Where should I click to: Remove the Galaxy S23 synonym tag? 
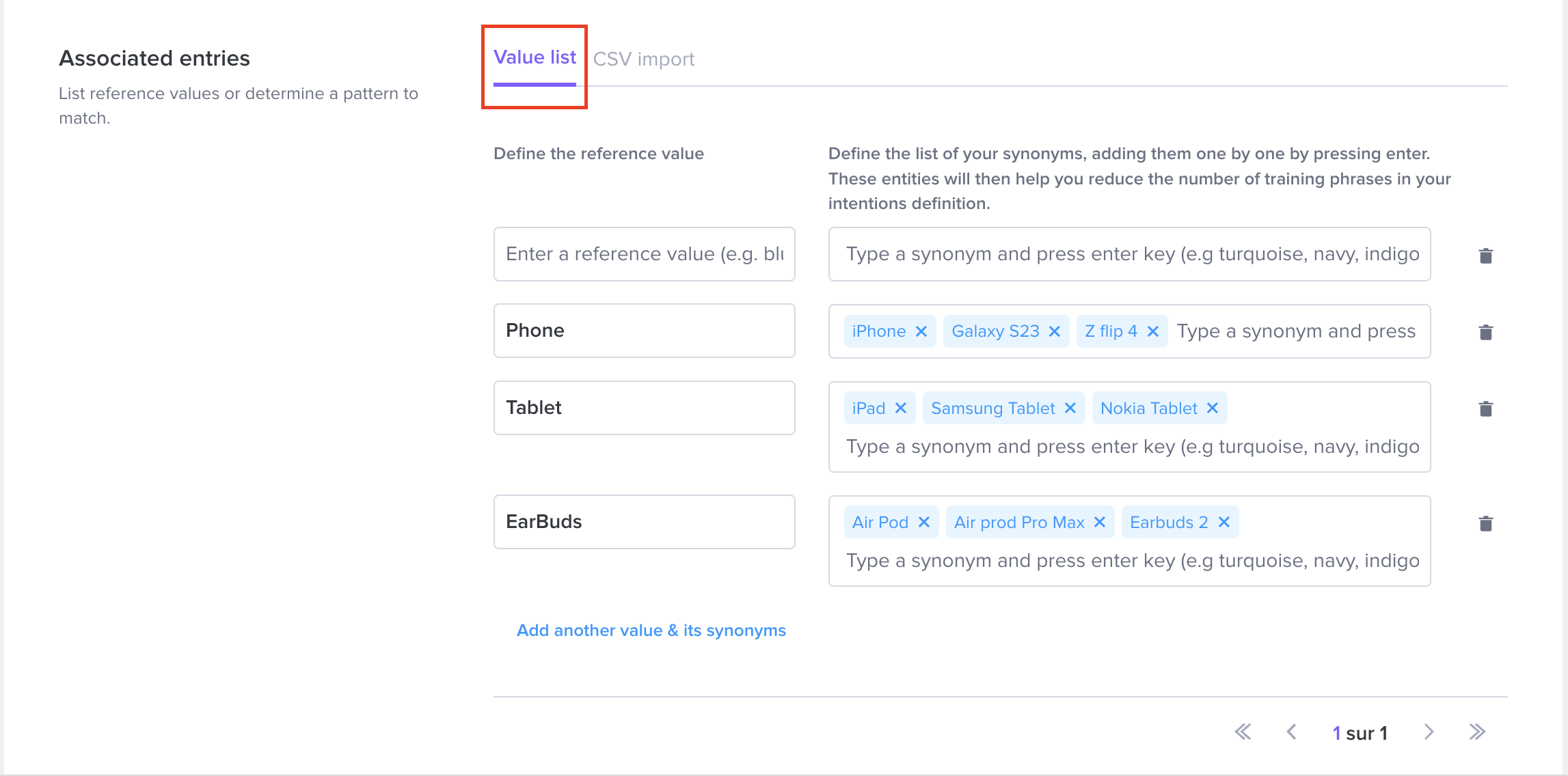1055,331
